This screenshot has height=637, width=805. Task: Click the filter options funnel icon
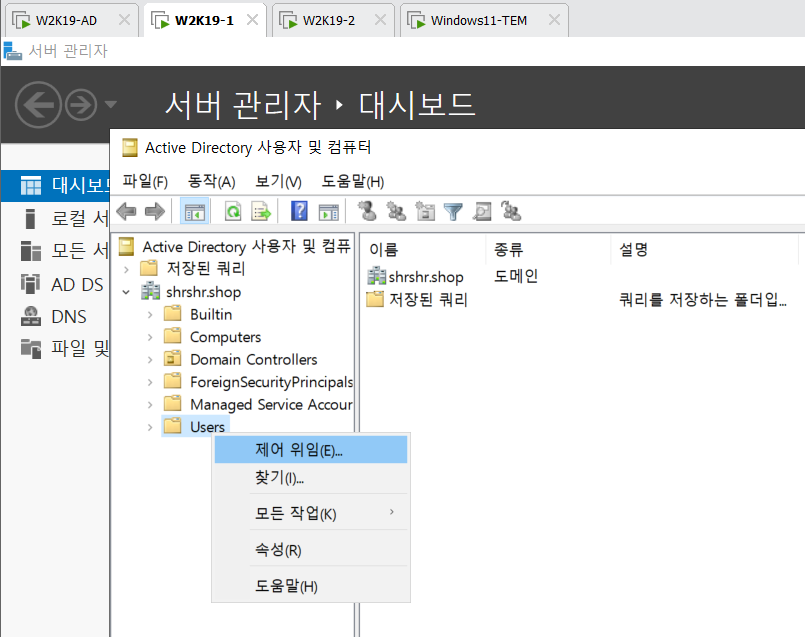pyautogui.click(x=453, y=211)
